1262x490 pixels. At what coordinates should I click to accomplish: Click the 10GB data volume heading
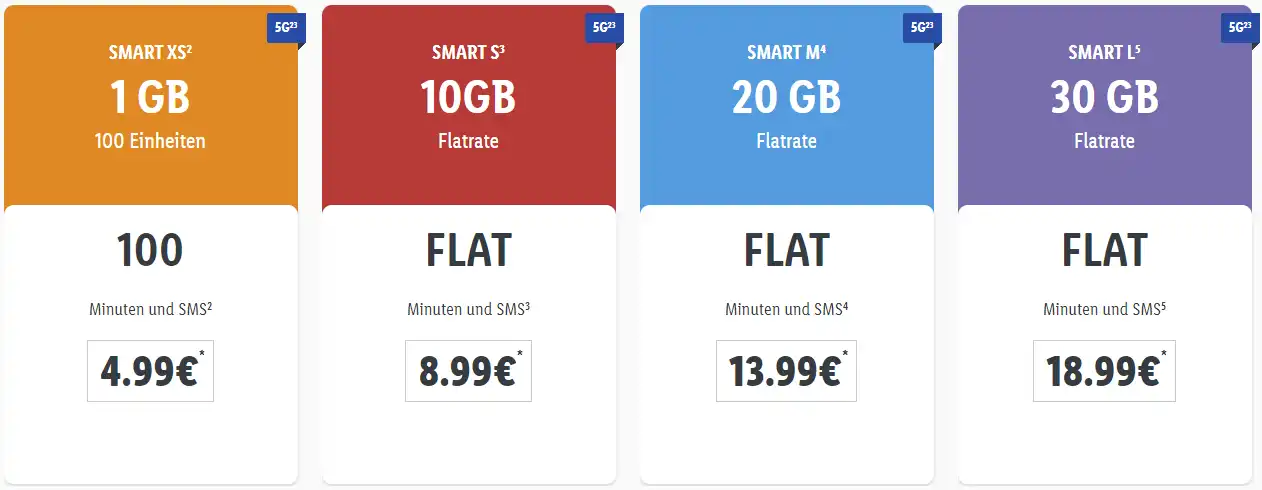[468, 98]
